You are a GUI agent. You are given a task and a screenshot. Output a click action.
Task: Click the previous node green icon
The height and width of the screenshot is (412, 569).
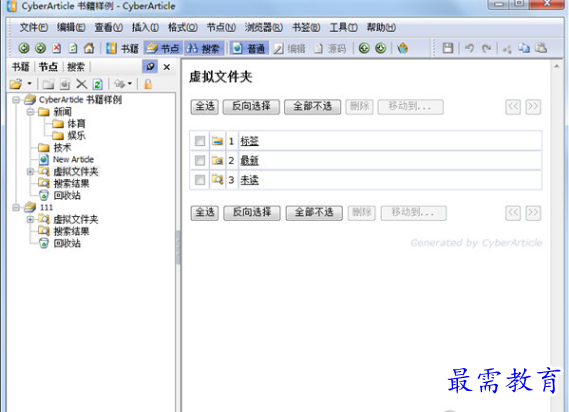click(x=364, y=48)
